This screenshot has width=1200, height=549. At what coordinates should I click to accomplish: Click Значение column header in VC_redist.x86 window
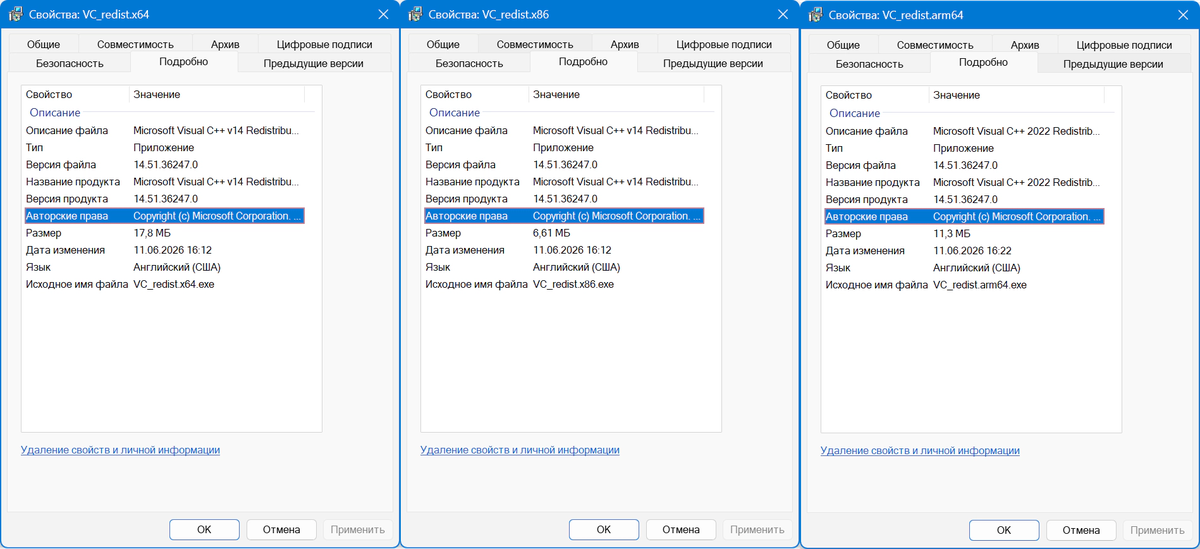(x=616, y=94)
